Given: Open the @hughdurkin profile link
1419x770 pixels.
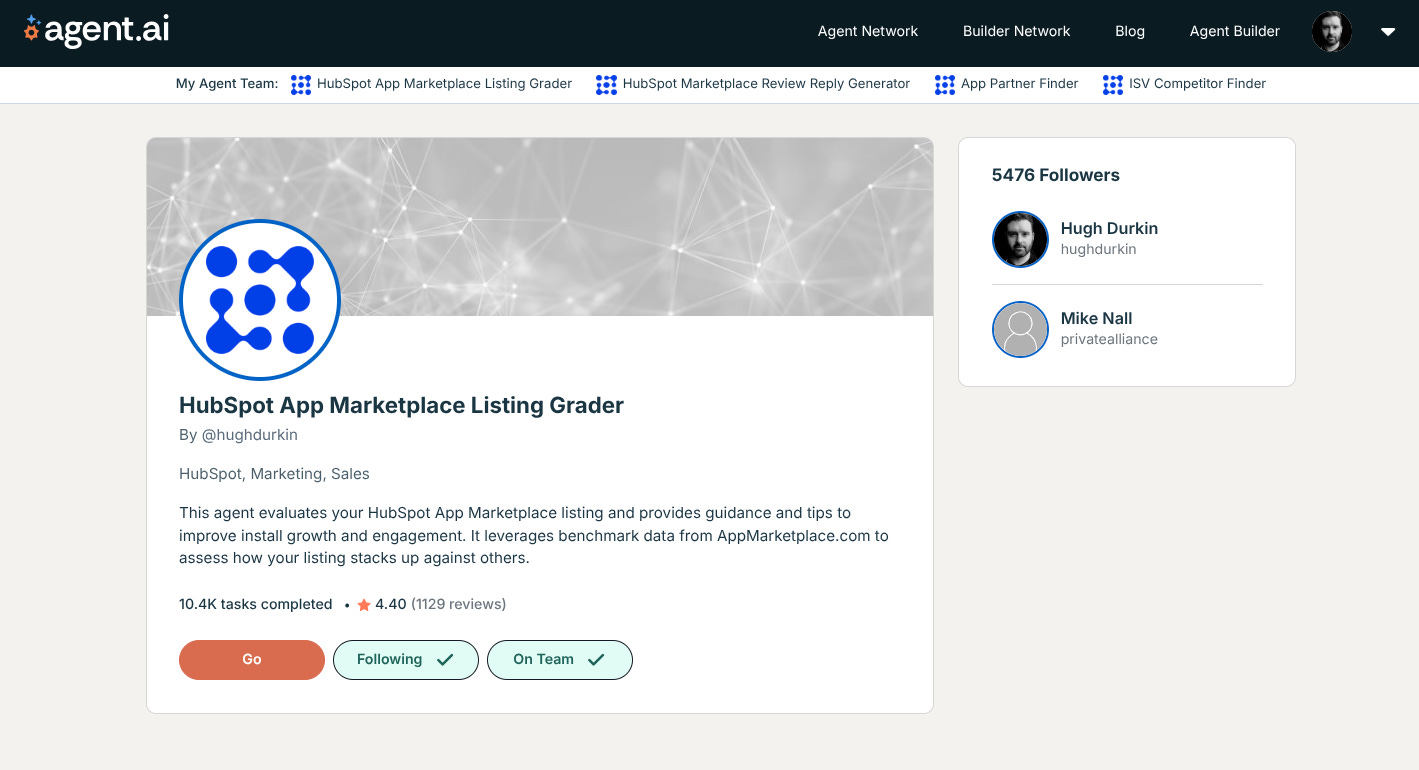Looking at the screenshot, I should point(249,434).
